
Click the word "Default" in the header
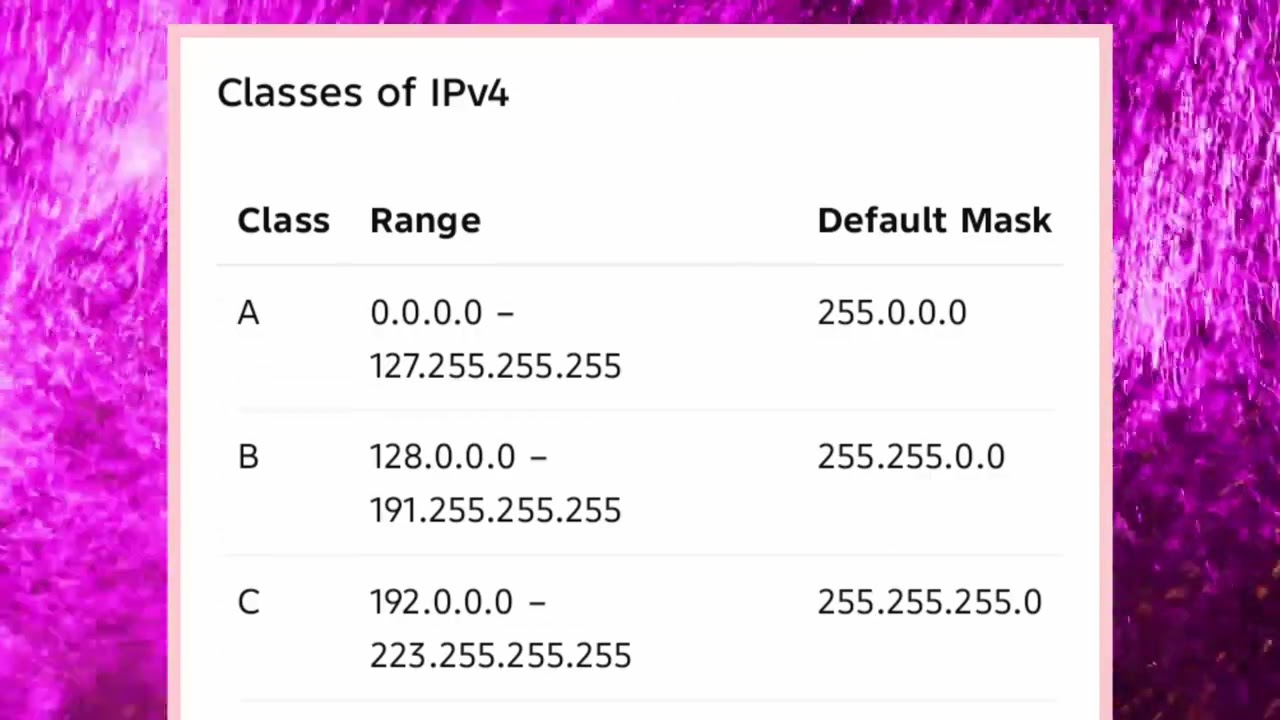tap(884, 221)
